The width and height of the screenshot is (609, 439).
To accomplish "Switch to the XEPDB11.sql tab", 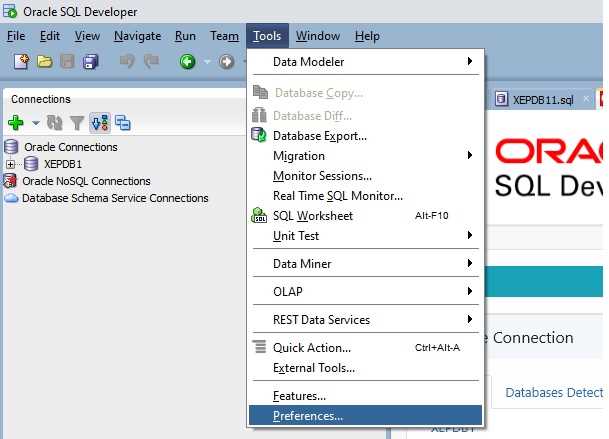I will tap(543, 100).
